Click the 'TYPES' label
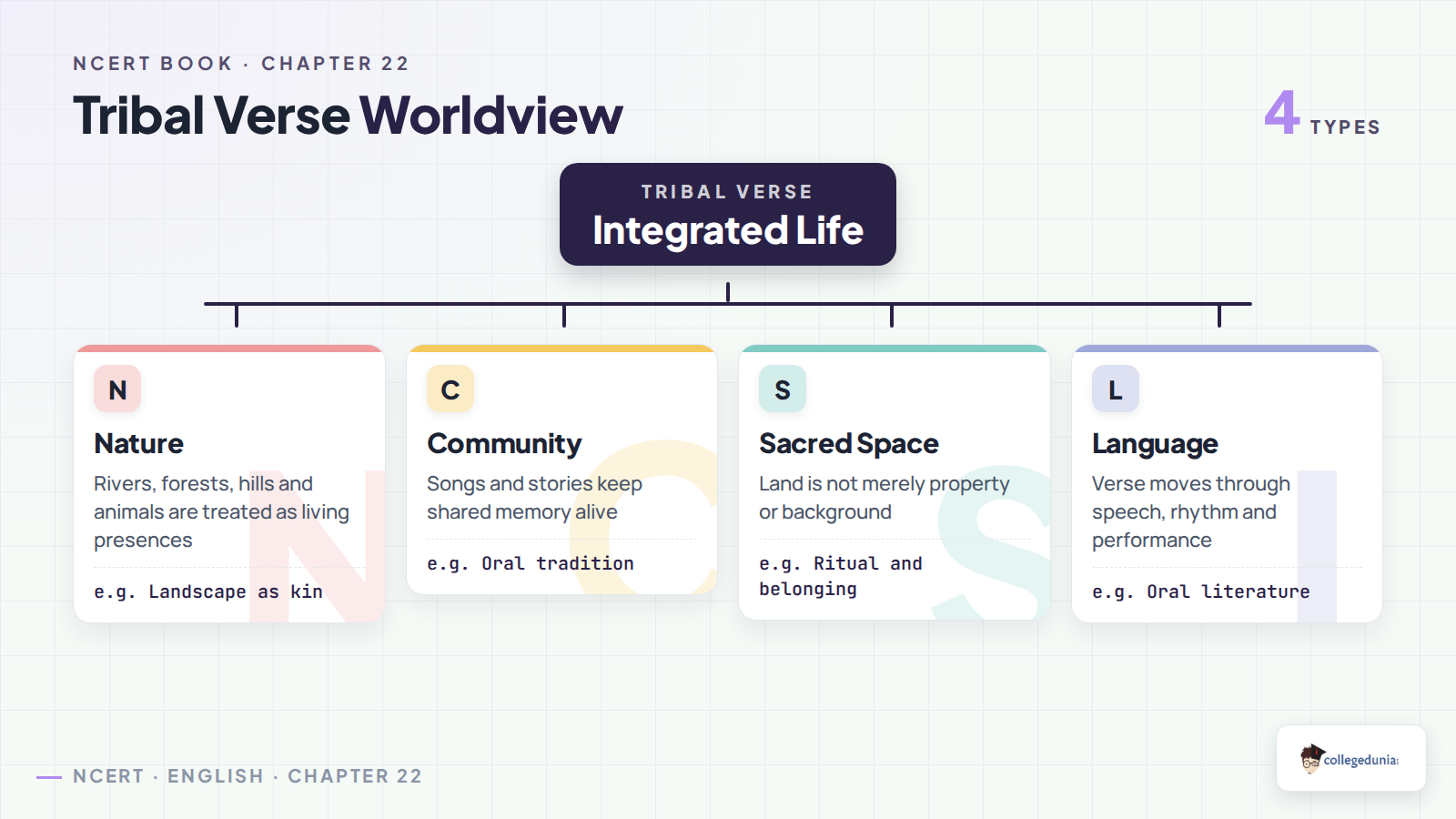This screenshot has height=819, width=1456. coord(1345,127)
